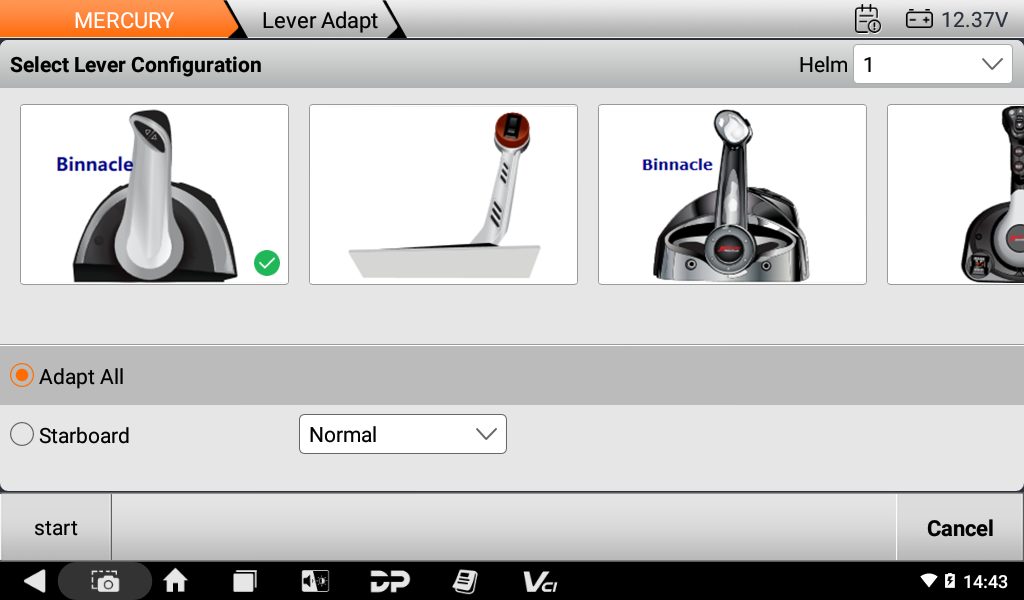Open the Normal mode dropdown
The width and height of the screenshot is (1024, 600).
tap(402, 435)
